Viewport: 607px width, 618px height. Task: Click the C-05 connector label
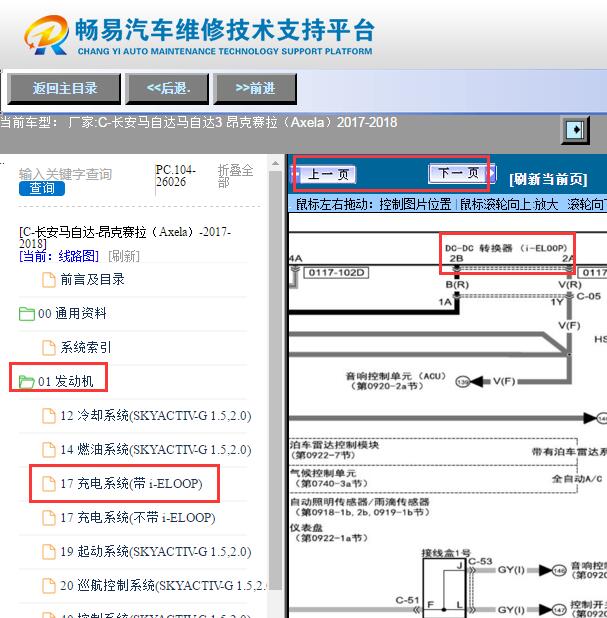588,296
